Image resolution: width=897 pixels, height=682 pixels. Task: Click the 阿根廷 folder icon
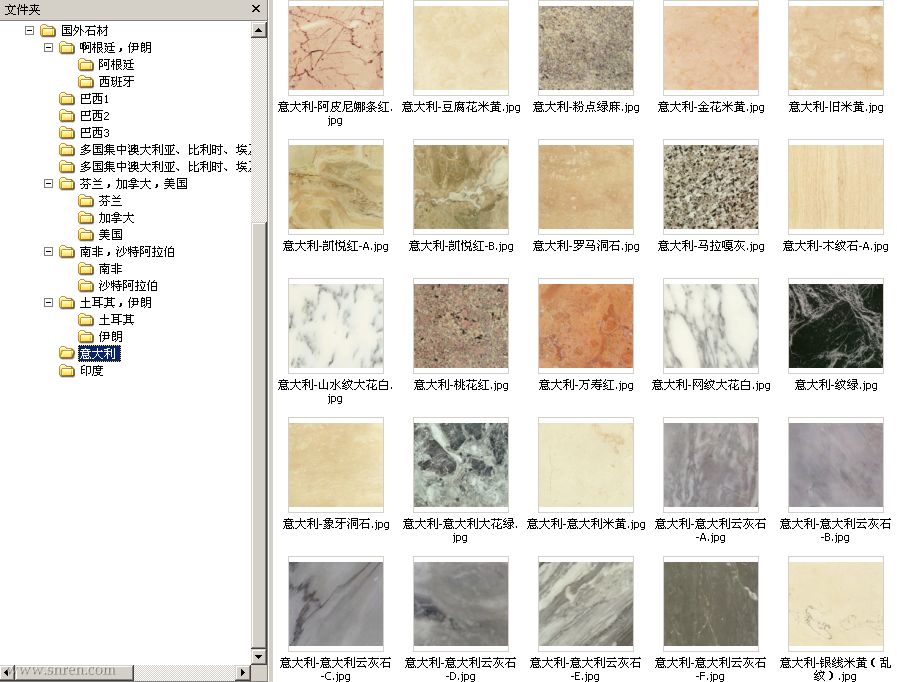pyautogui.click(x=86, y=65)
